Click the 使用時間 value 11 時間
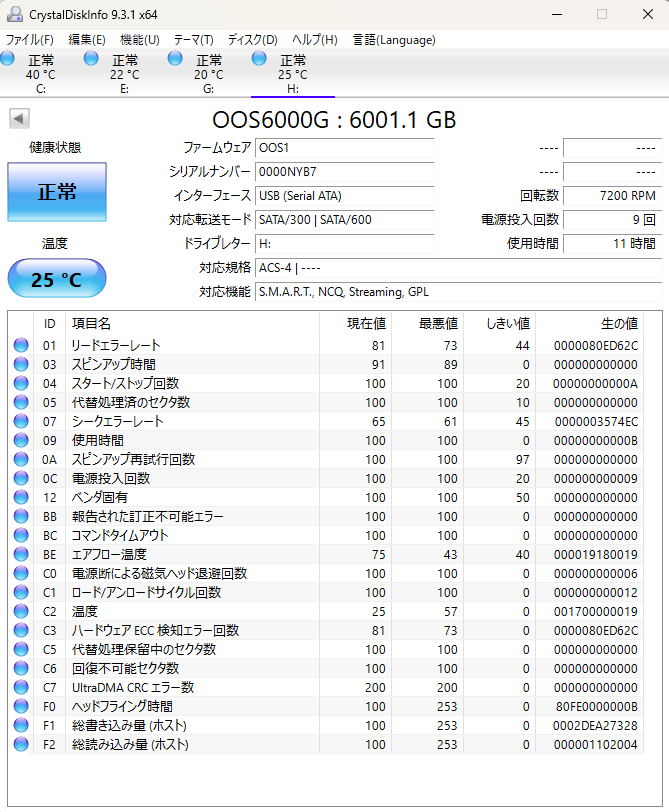Viewport: 669px width, 812px height. [x=613, y=244]
